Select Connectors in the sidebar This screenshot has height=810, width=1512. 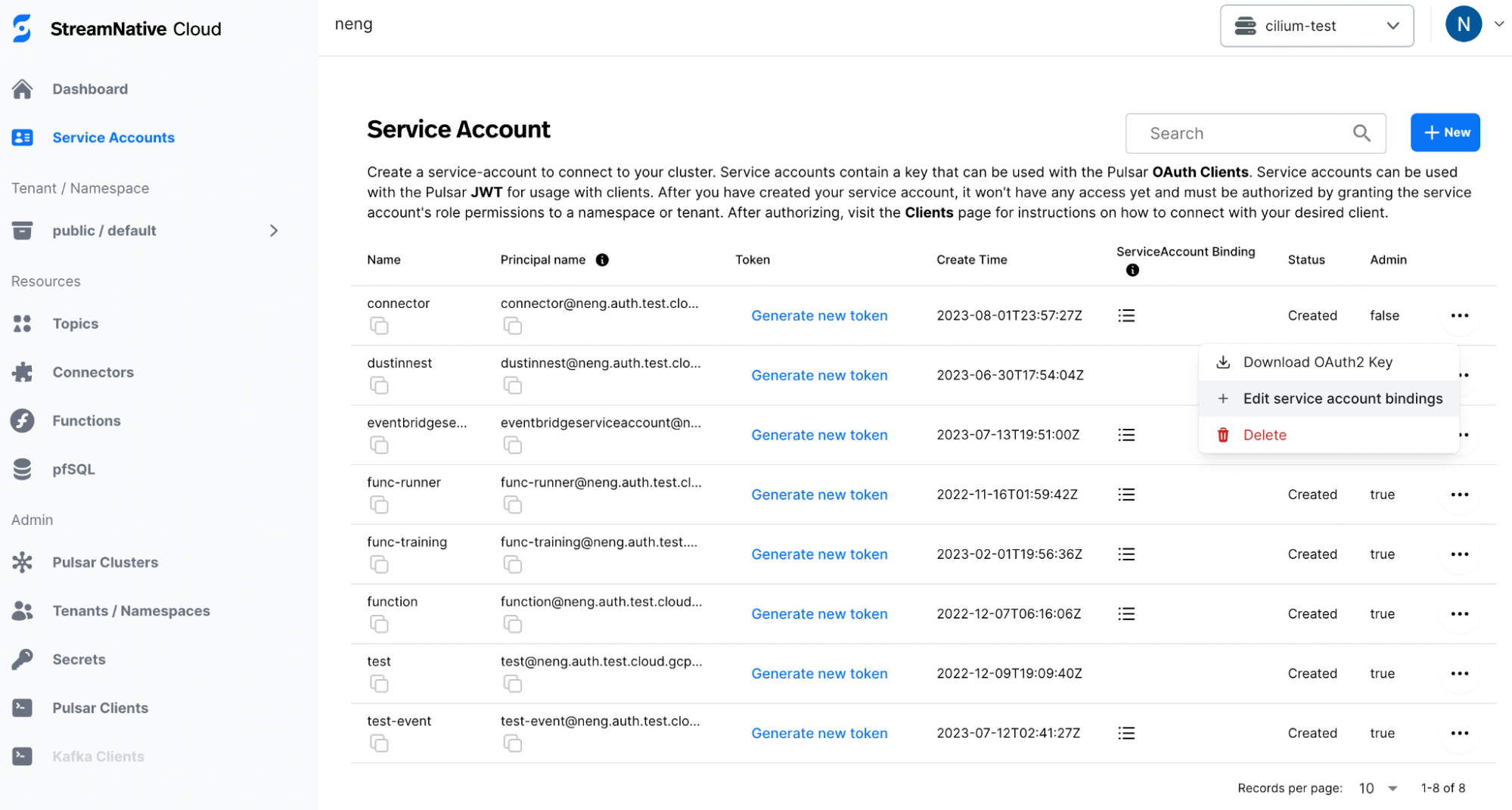pos(93,371)
